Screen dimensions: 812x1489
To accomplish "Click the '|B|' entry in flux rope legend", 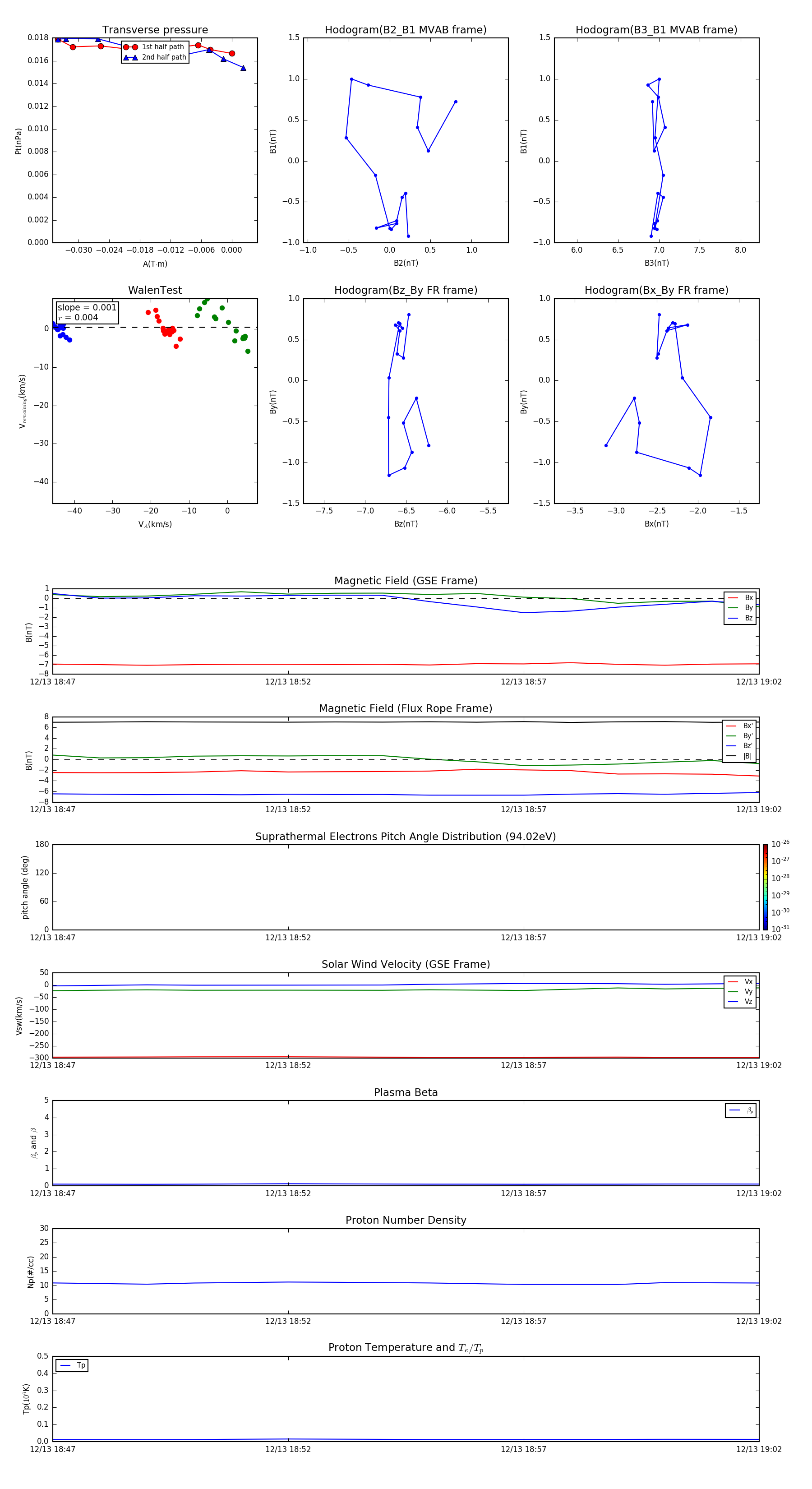I will coord(739,756).
